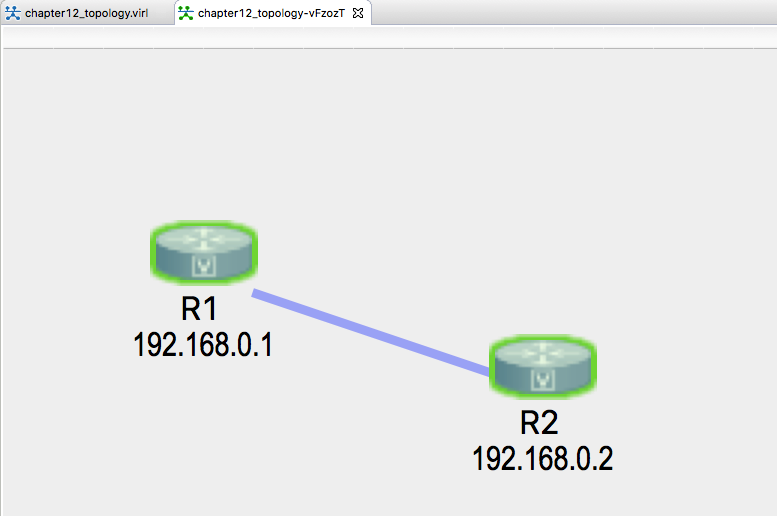Select the 192.168.0.2 address label
This screenshot has height=516, width=777.
[543, 459]
